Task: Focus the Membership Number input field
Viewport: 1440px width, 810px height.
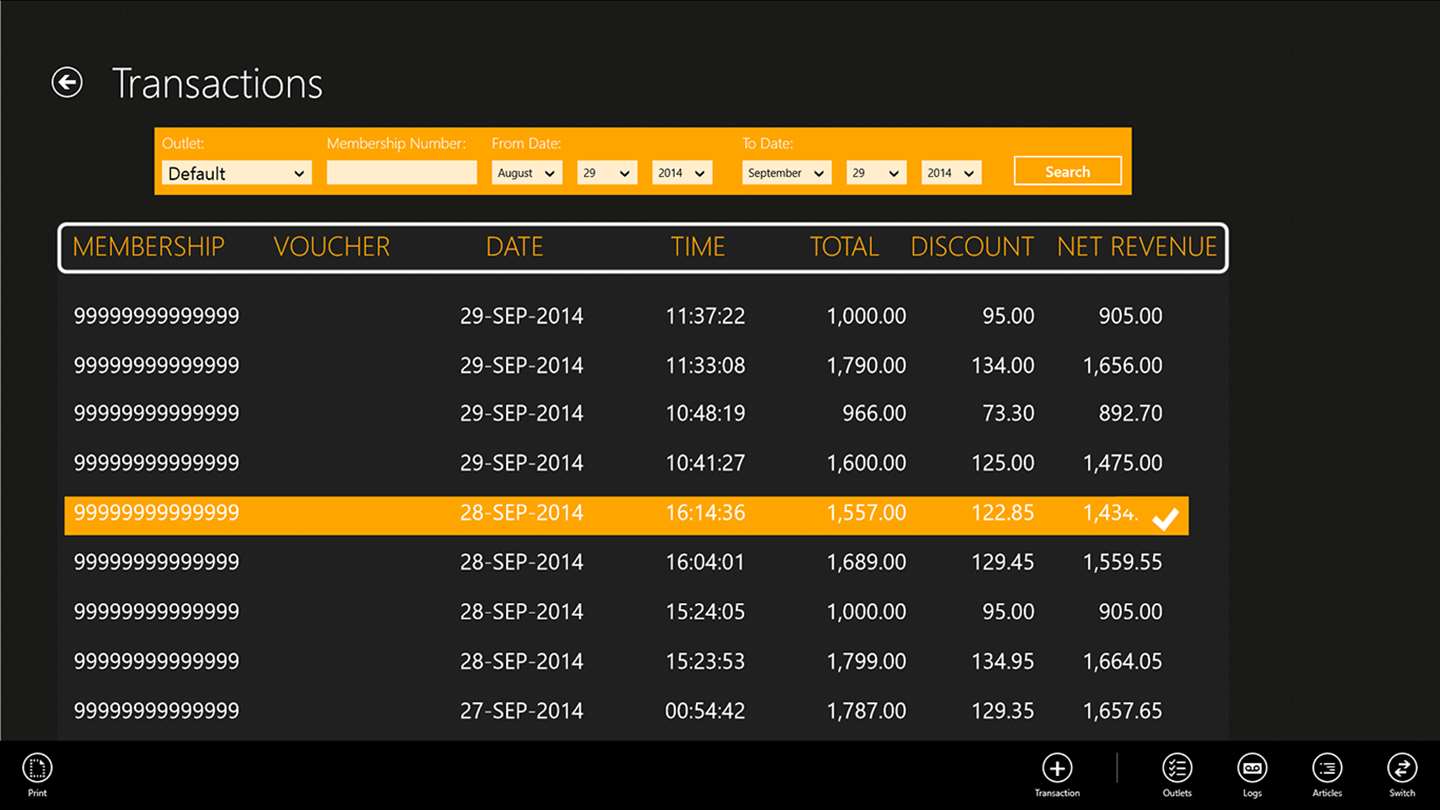Action: pos(401,173)
